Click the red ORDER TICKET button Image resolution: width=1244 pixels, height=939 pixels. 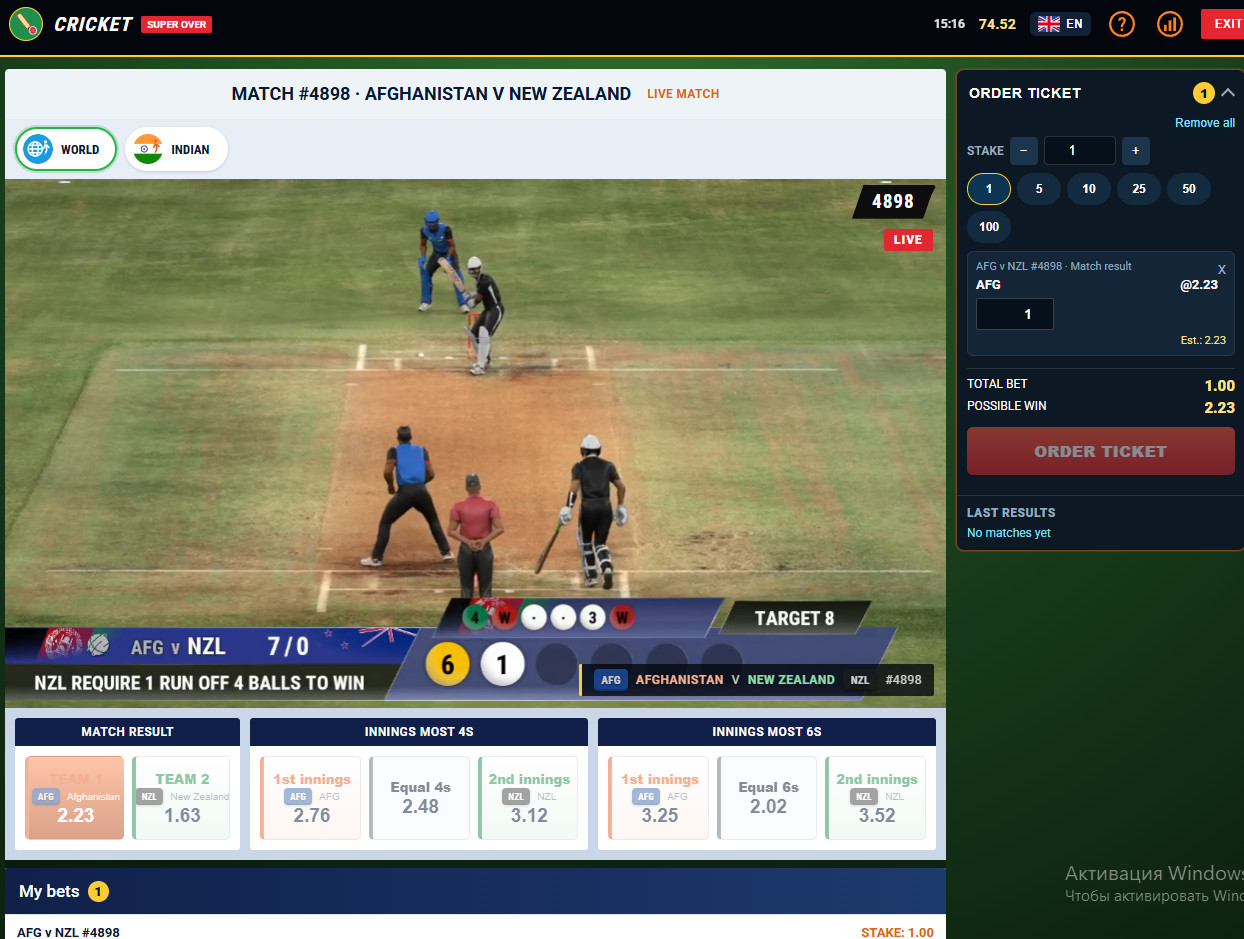(1101, 451)
